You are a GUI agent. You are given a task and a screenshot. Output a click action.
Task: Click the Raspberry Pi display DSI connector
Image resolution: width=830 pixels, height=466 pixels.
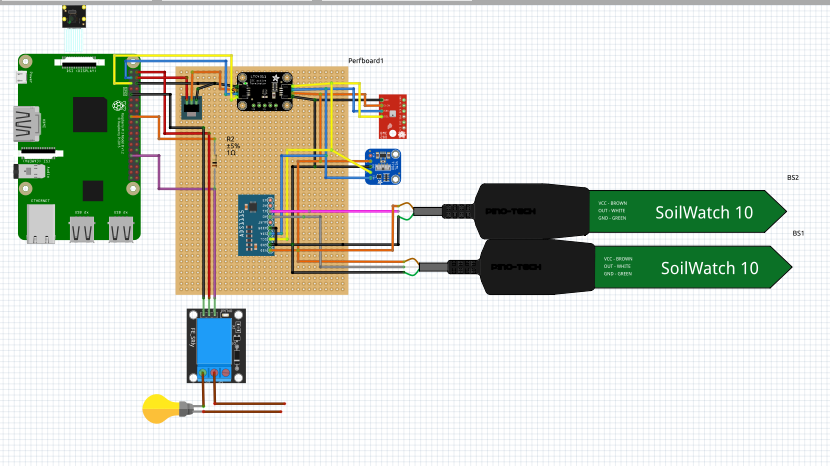tap(78, 62)
